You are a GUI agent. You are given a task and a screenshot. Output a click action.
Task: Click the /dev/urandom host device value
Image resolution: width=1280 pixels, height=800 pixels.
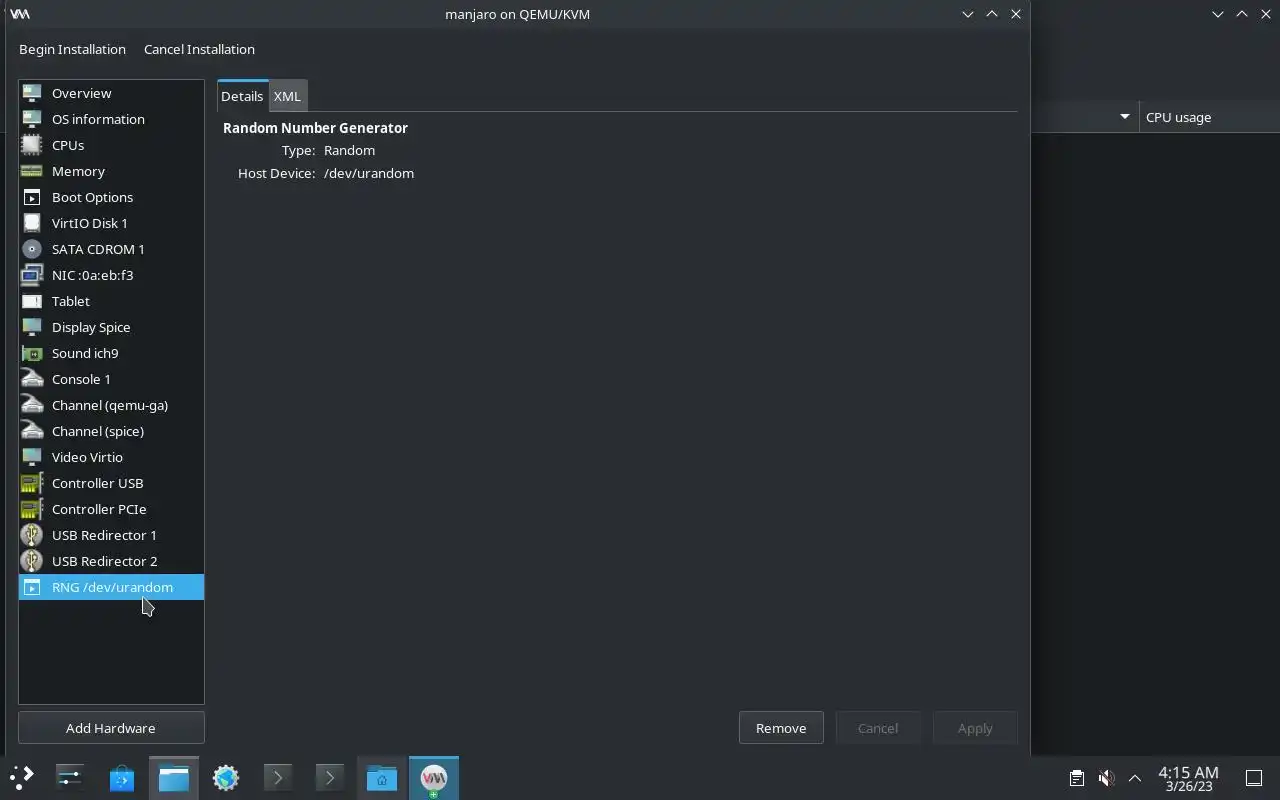(369, 173)
